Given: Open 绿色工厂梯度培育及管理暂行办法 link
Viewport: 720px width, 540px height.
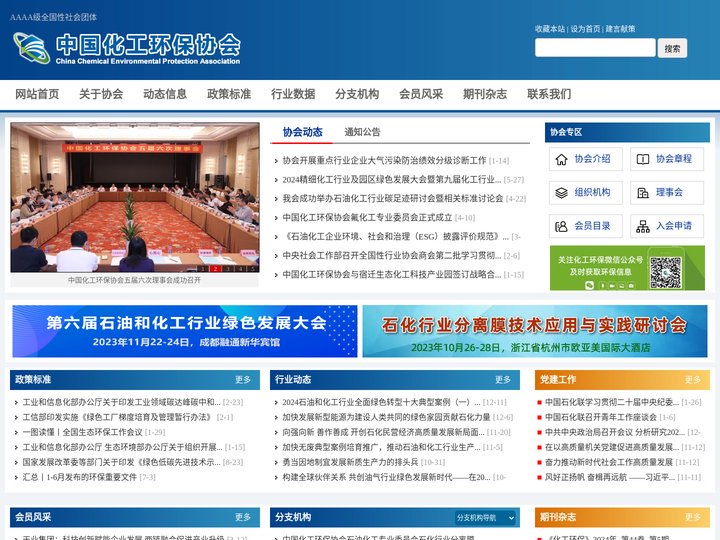Looking at the screenshot, I should coord(117,417).
